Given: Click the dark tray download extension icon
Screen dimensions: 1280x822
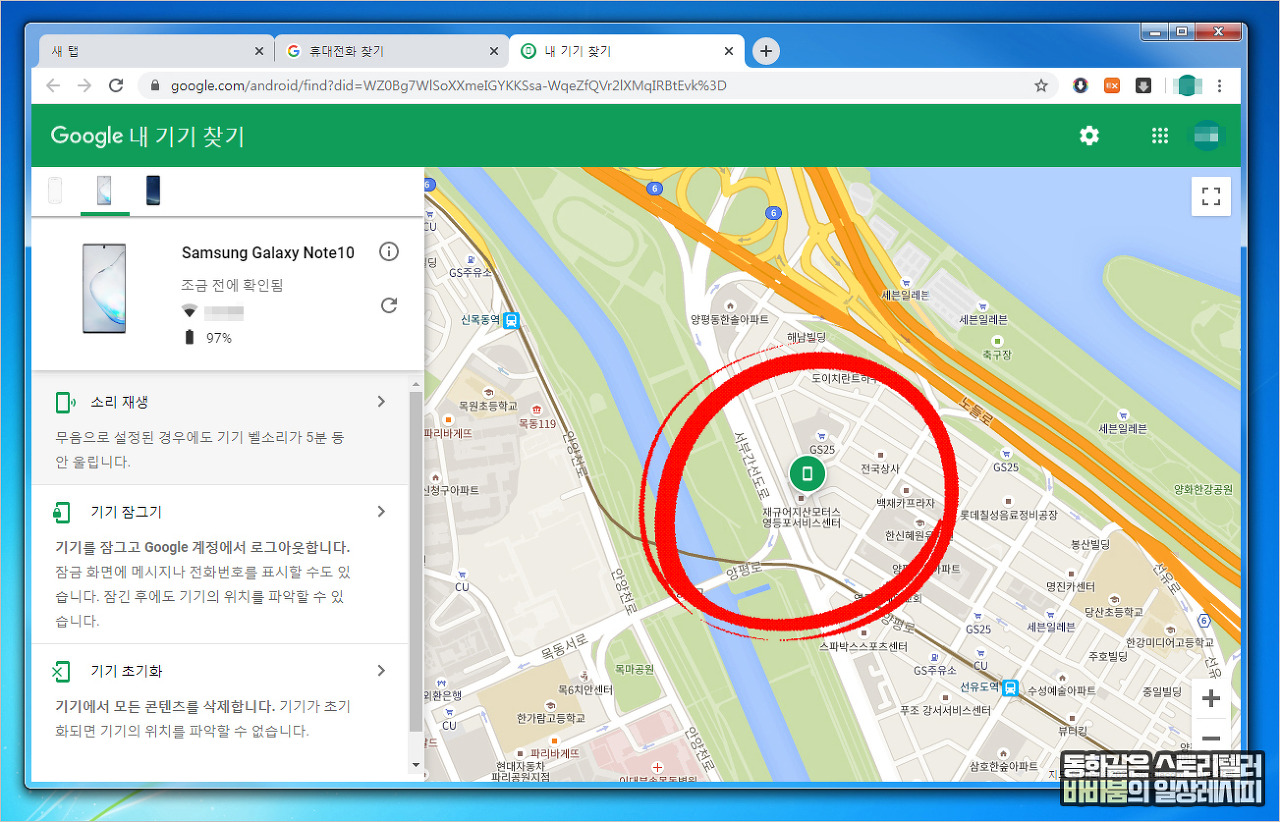Looking at the screenshot, I should tap(1143, 86).
